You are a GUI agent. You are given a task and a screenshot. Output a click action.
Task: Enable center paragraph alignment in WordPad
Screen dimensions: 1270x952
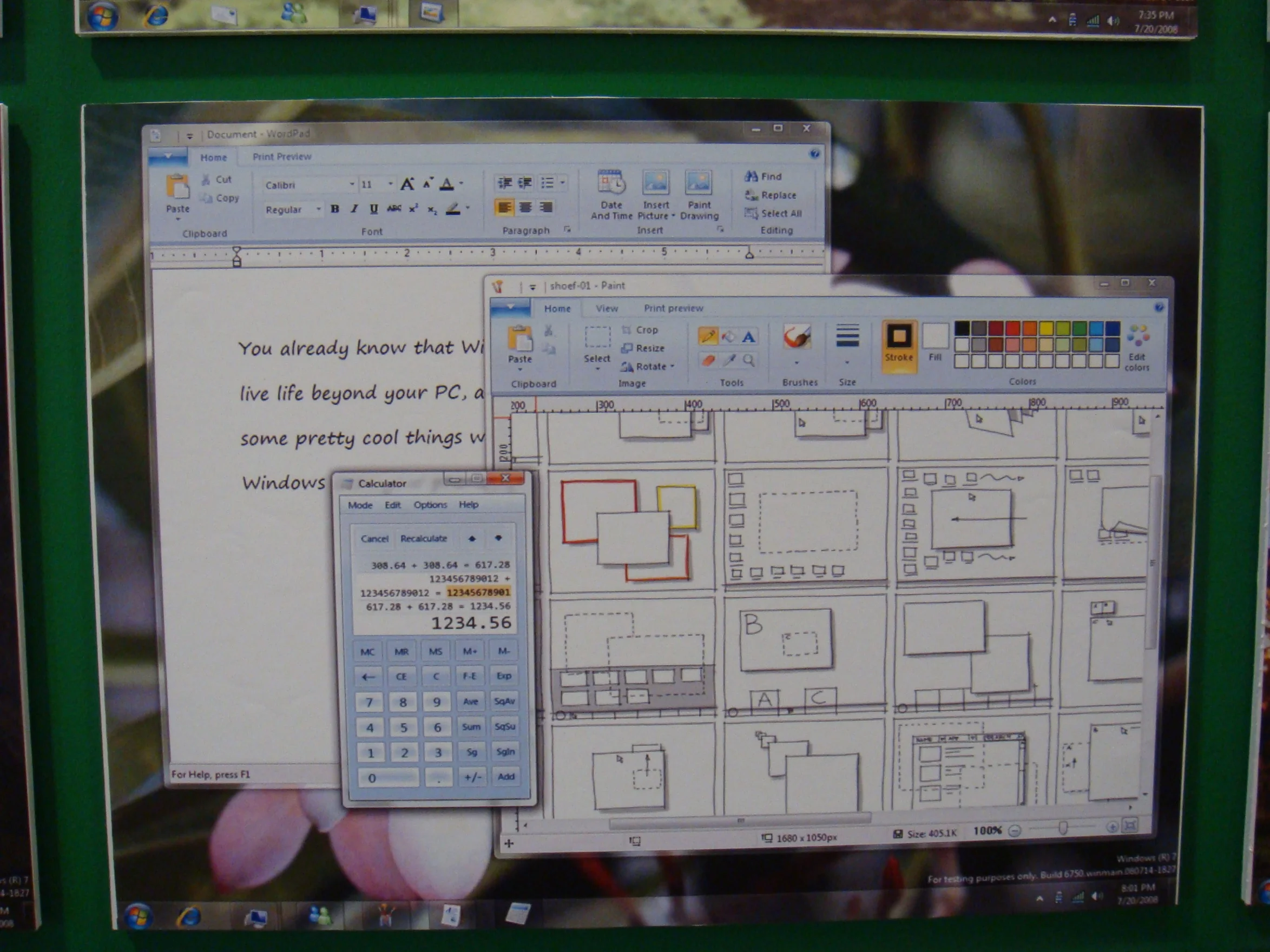pos(525,207)
